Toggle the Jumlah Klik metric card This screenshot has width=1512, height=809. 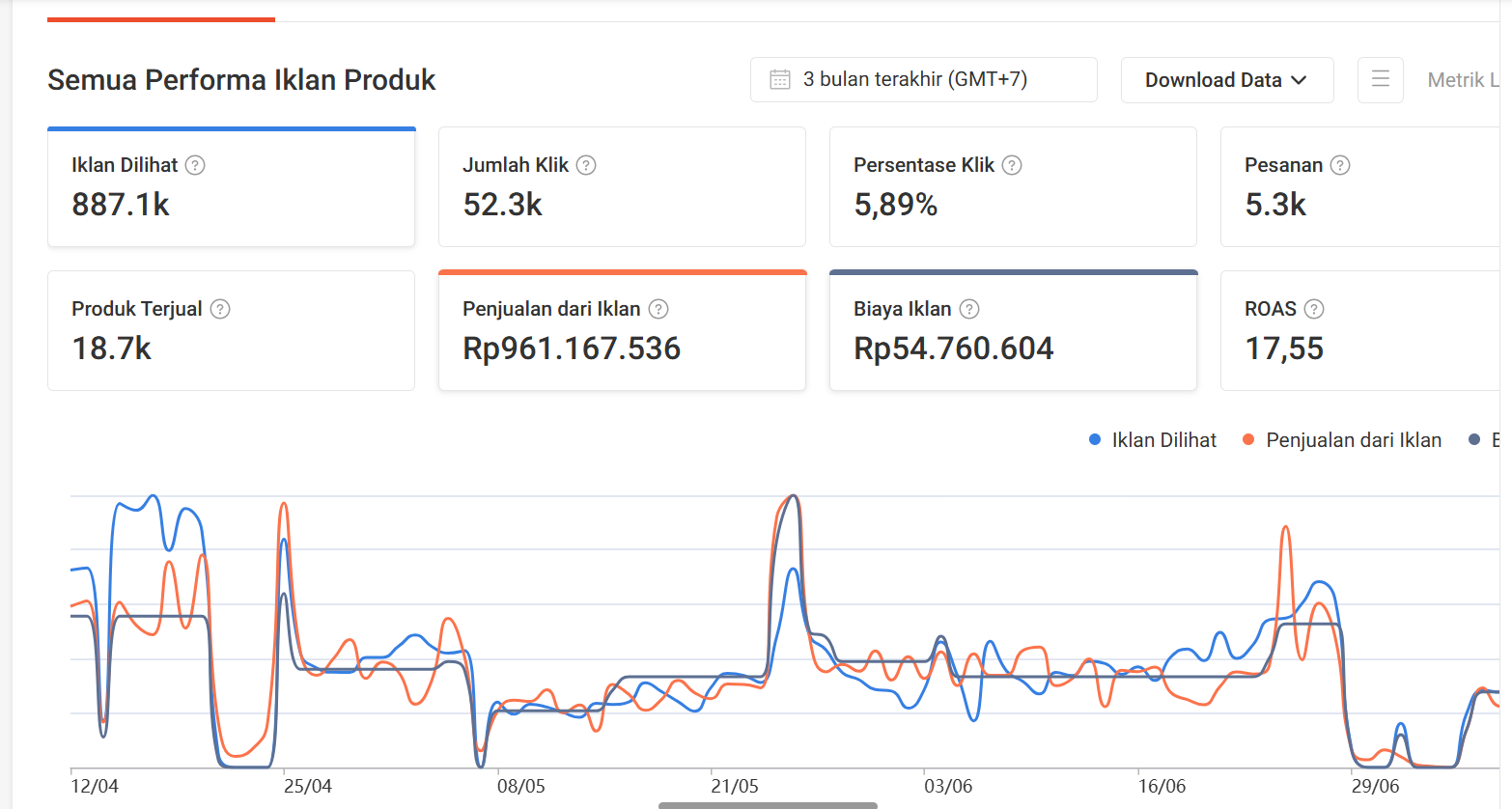click(x=622, y=186)
